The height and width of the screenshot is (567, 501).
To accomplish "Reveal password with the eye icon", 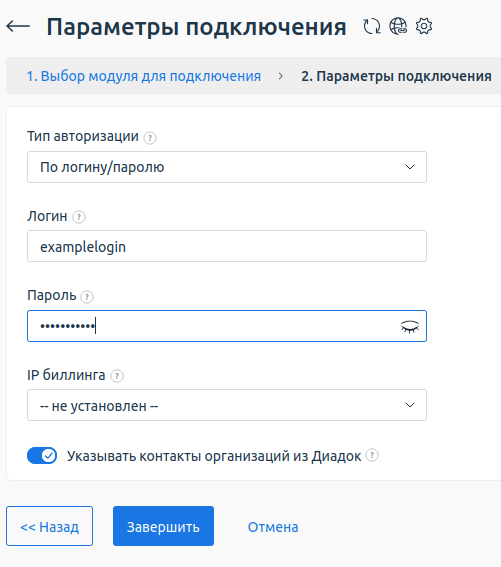I will (410, 327).
